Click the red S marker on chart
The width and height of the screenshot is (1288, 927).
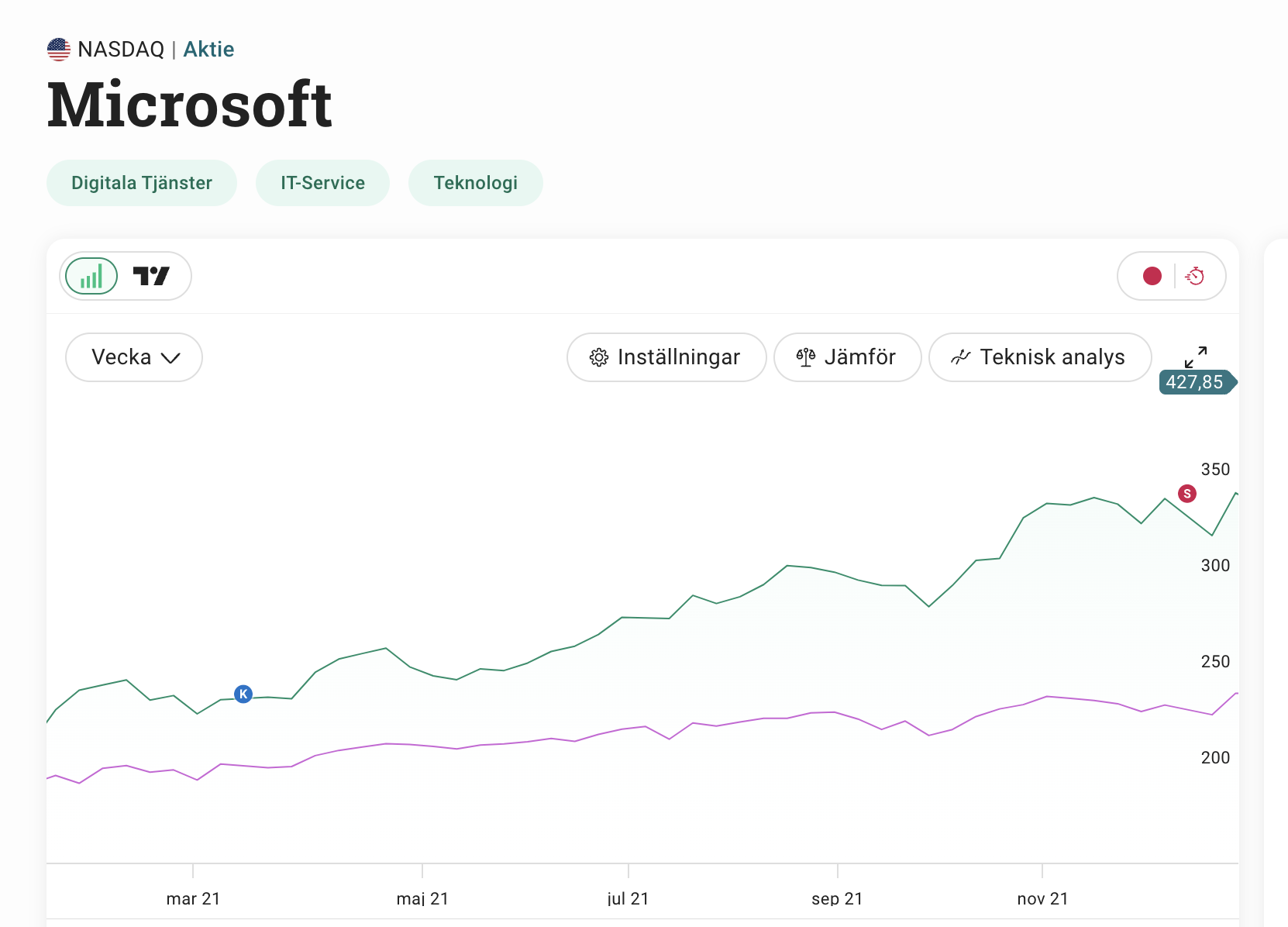[1186, 494]
